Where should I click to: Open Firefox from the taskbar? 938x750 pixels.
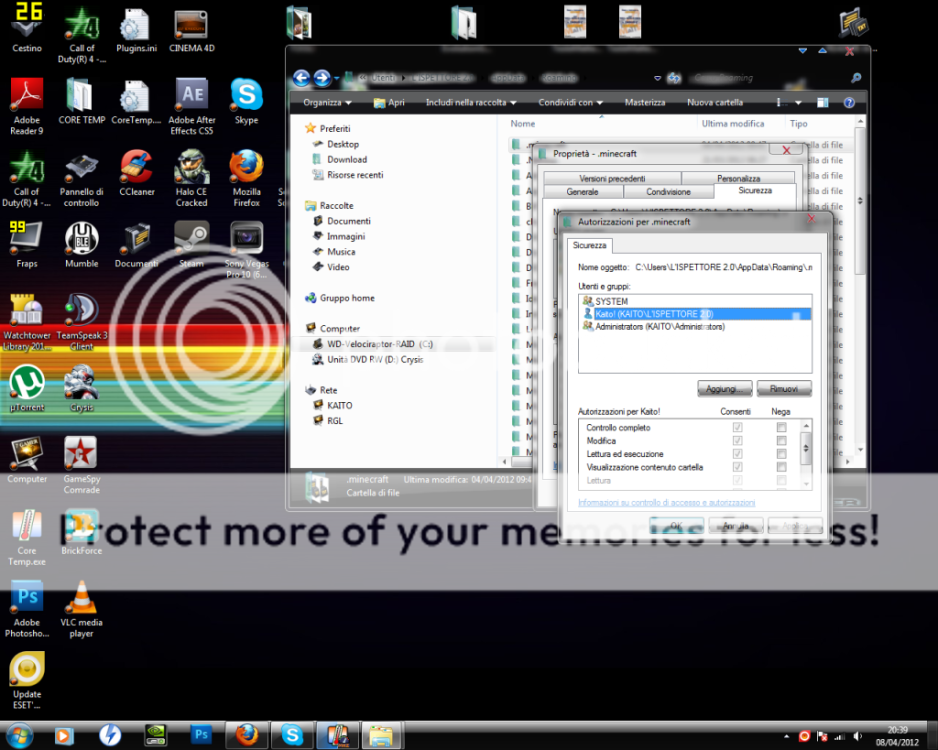click(247, 735)
